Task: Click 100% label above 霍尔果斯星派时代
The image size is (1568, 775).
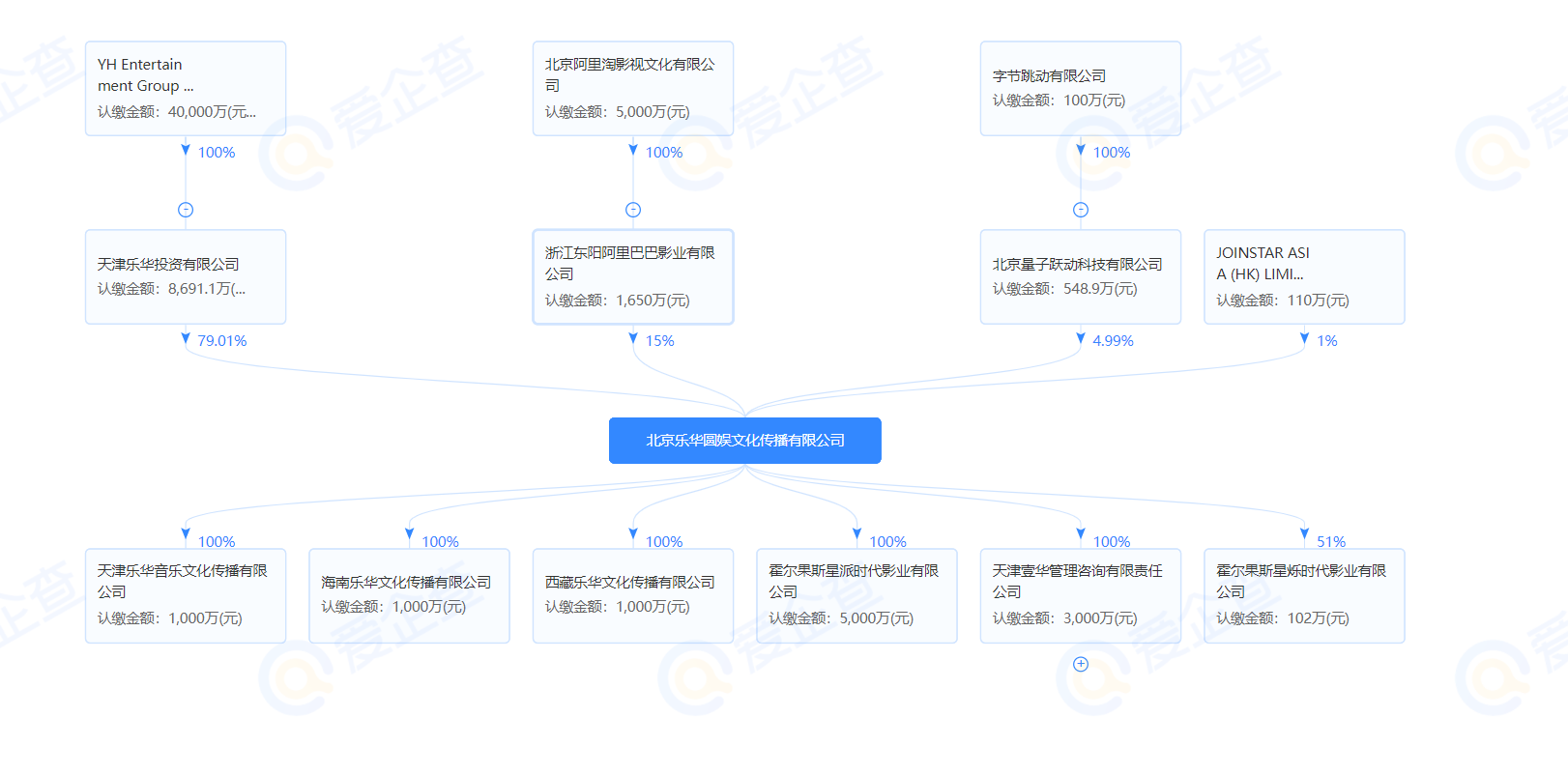Action: click(x=887, y=541)
